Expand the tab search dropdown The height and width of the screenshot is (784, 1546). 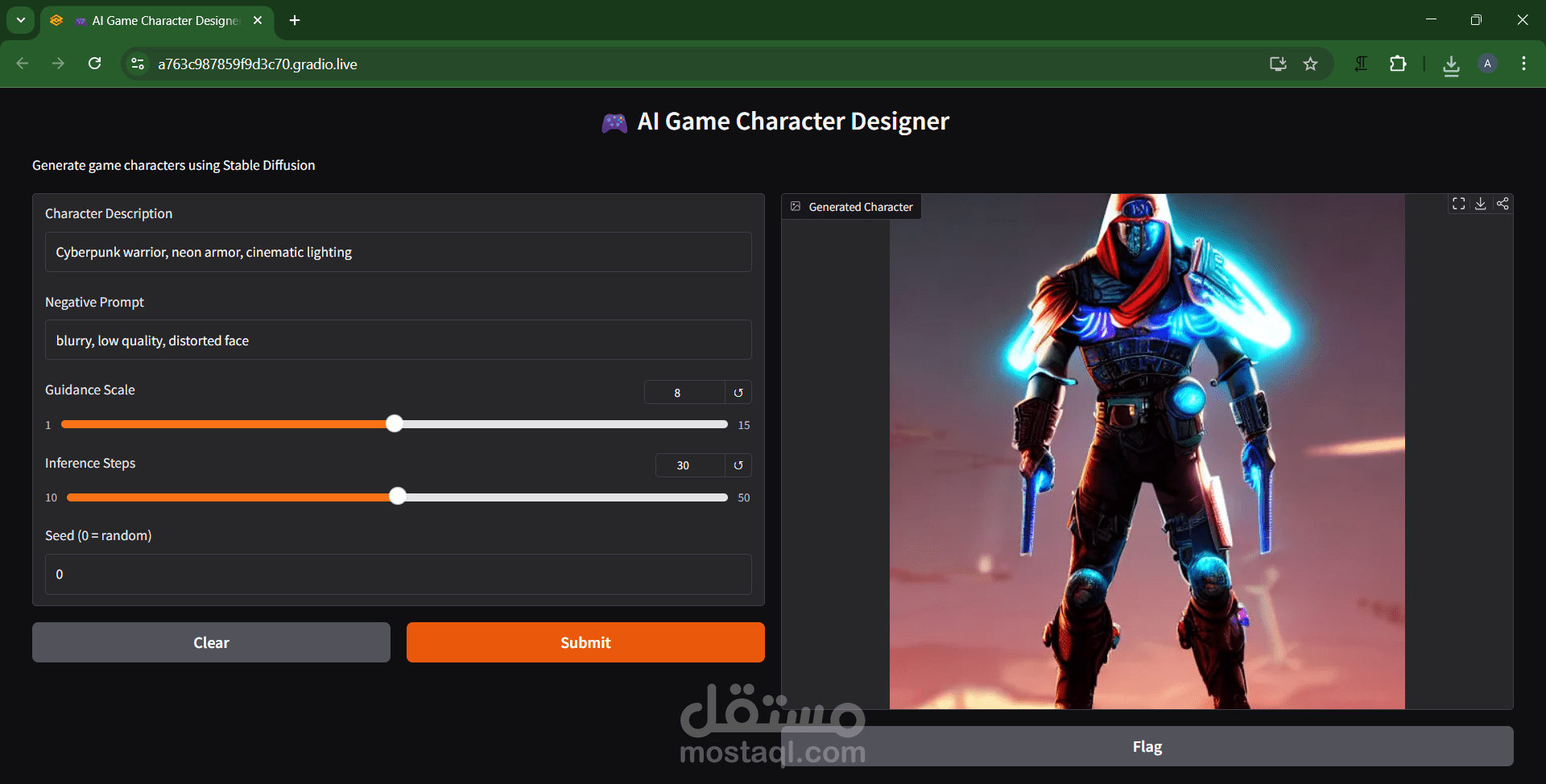point(21,20)
